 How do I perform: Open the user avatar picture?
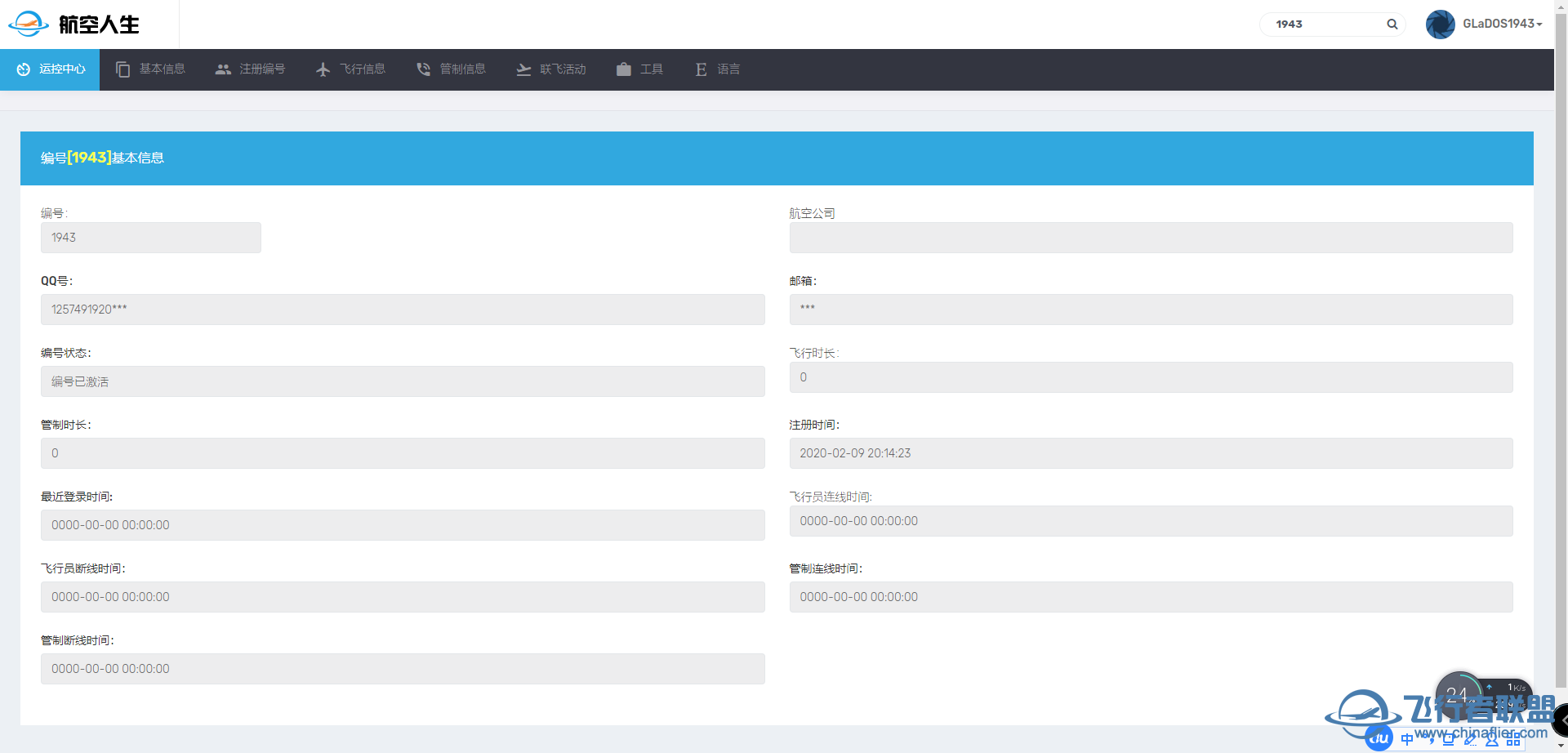pyautogui.click(x=1441, y=25)
